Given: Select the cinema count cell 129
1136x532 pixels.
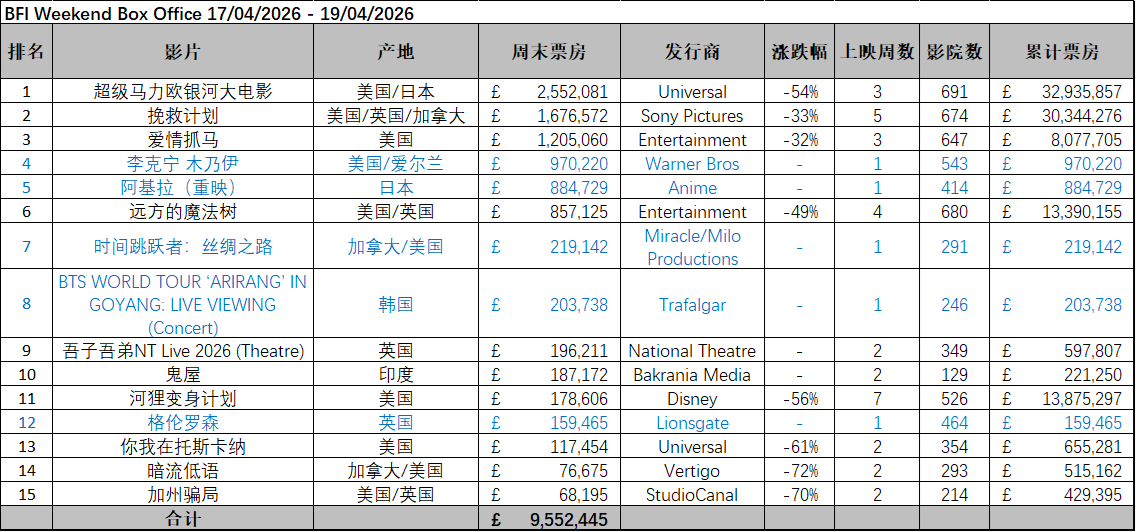Looking at the screenshot, I should pos(954,375).
